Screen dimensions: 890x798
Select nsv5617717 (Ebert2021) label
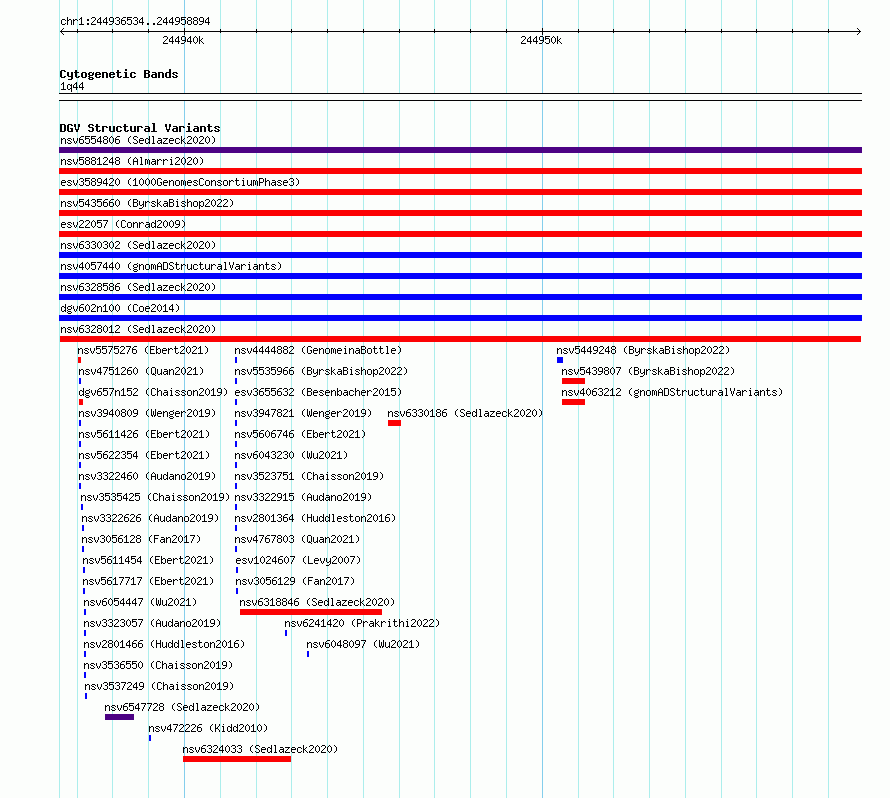point(148,581)
